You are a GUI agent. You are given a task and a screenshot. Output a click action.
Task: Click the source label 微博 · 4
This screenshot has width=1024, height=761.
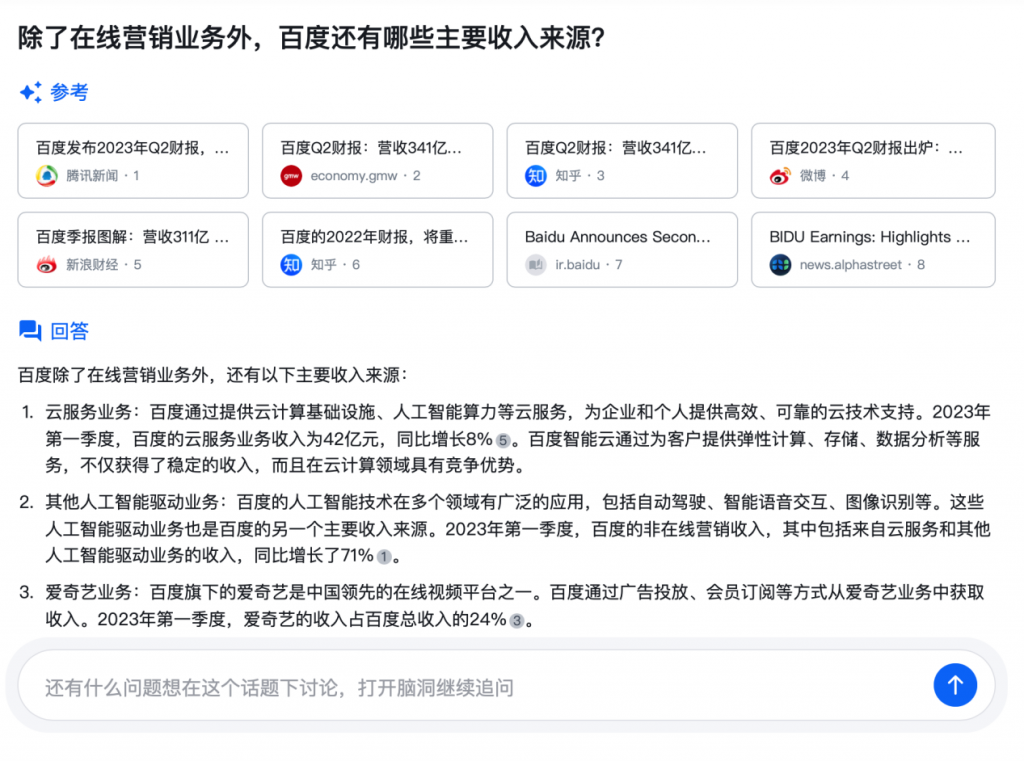824,176
